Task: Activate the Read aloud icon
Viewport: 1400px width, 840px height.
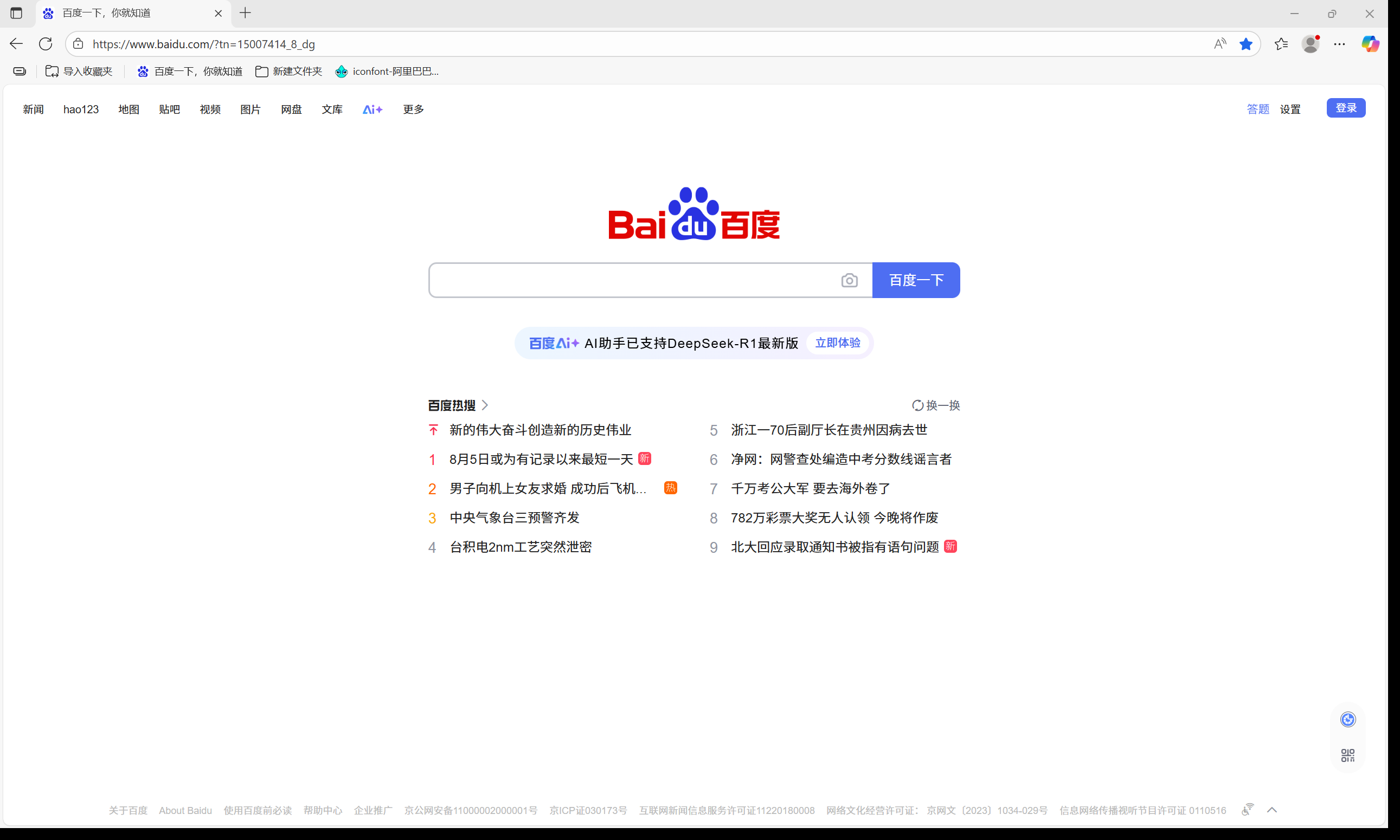Action: click(x=1220, y=43)
